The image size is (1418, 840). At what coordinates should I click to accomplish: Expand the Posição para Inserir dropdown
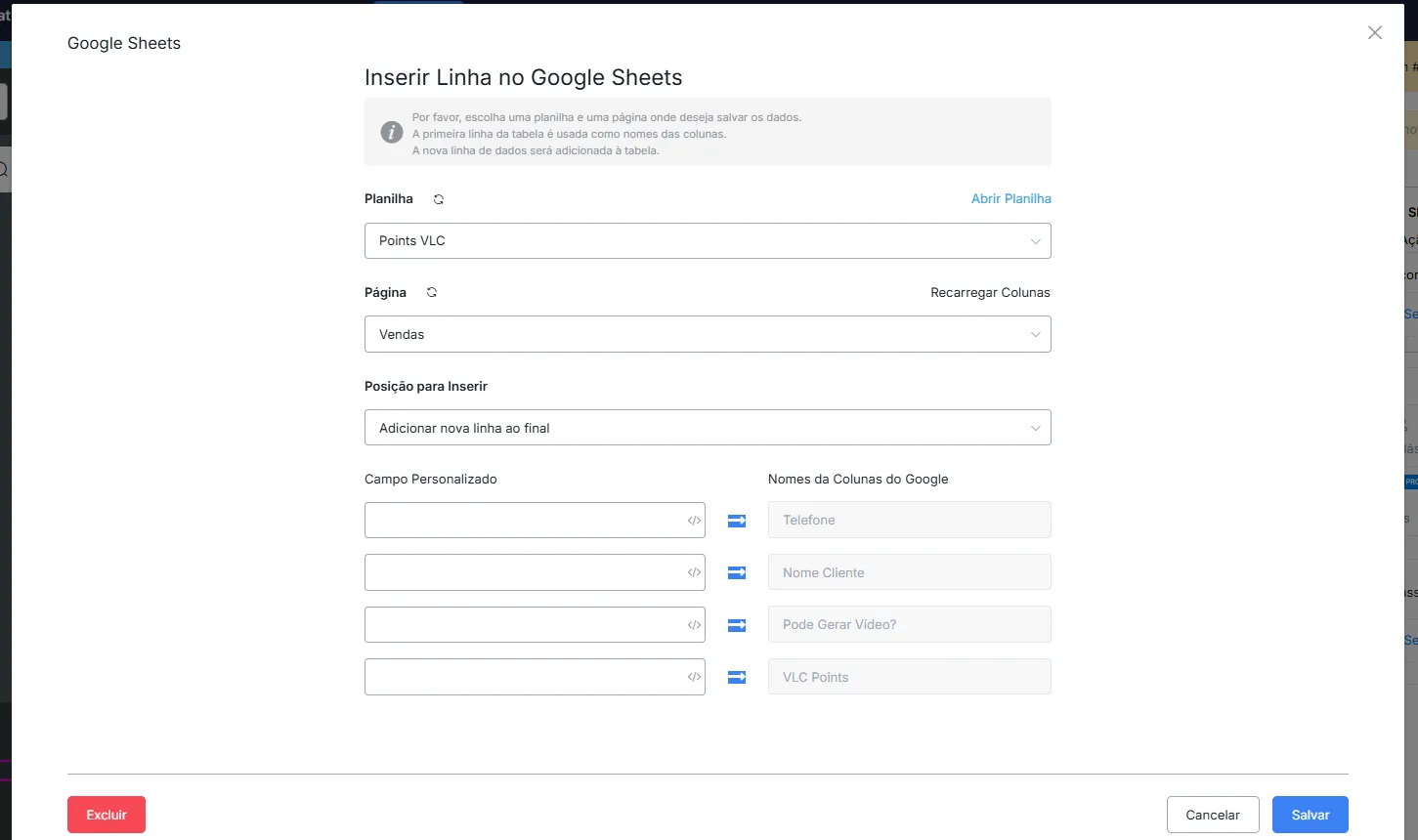(708, 428)
